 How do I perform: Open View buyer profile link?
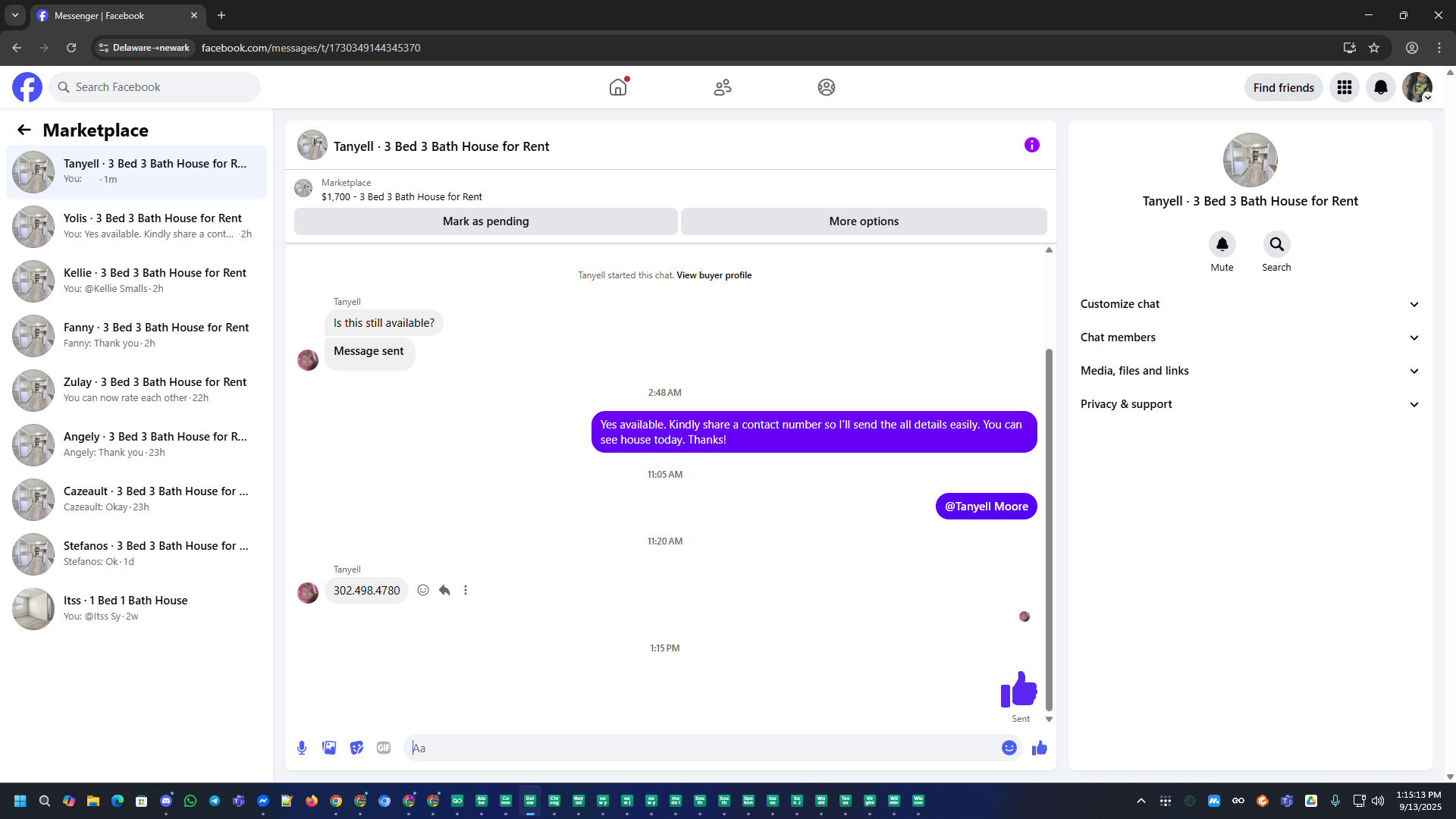pos(714,275)
